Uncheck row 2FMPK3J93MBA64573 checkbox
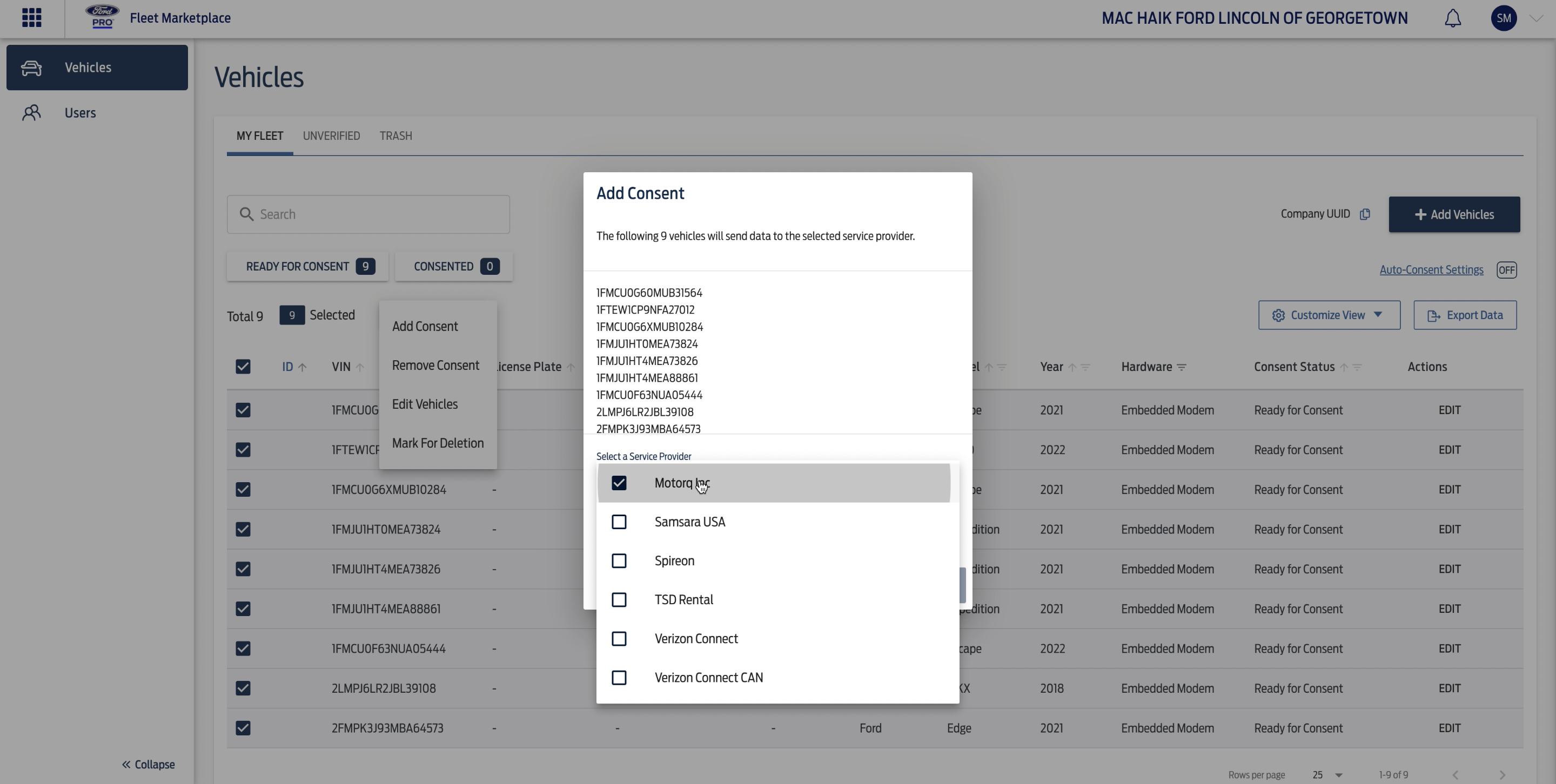 tap(243, 728)
